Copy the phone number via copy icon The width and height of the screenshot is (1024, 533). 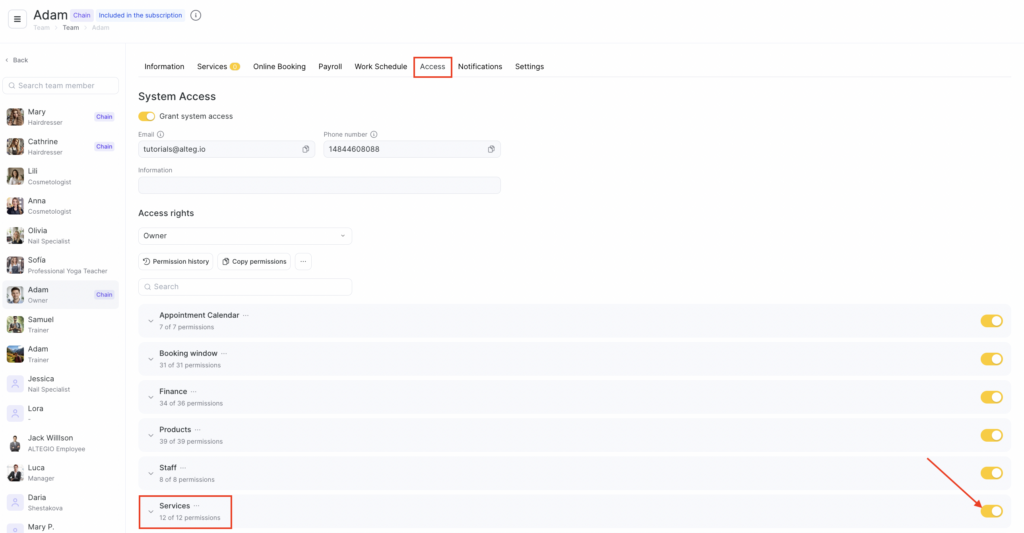[x=491, y=149]
